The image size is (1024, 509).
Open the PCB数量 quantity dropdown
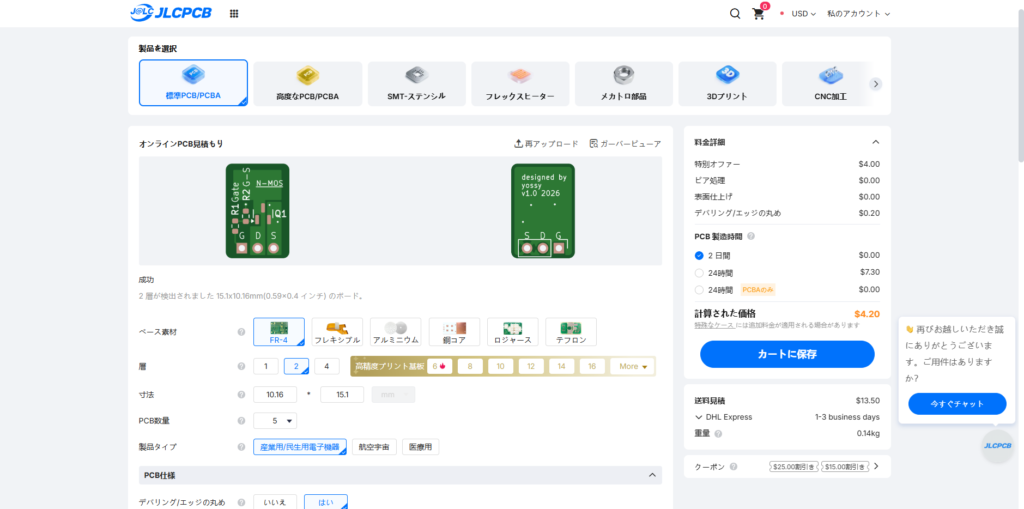pyautogui.click(x=275, y=421)
